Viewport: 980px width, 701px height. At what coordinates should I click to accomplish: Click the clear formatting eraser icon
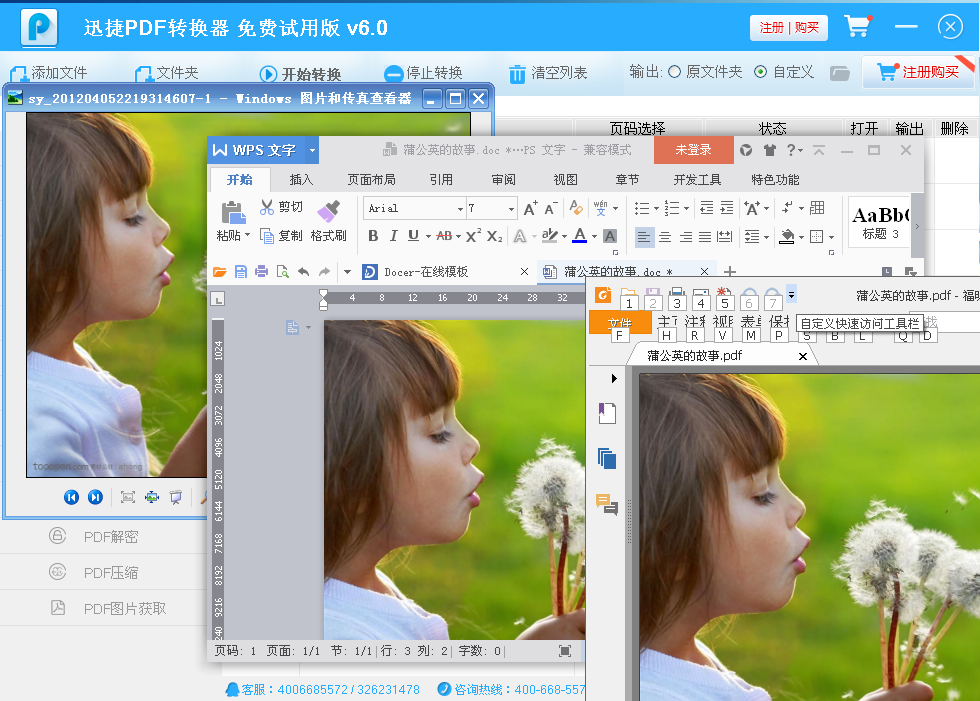pos(576,207)
